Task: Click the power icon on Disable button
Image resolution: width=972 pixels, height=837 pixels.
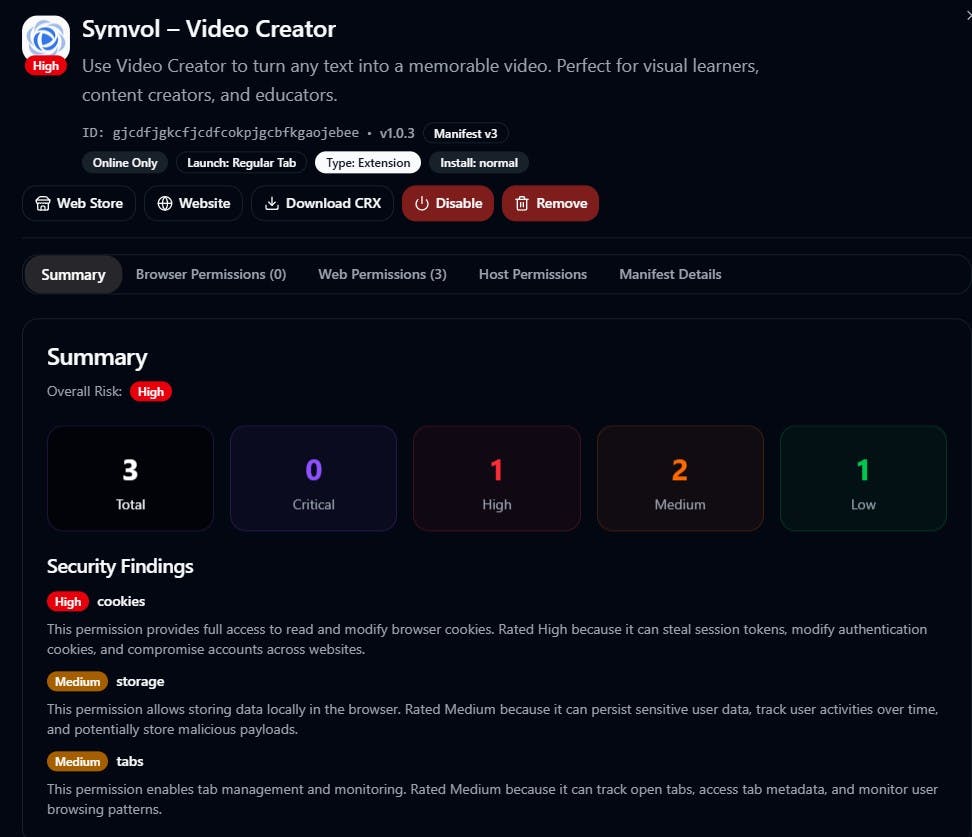Action: point(422,203)
